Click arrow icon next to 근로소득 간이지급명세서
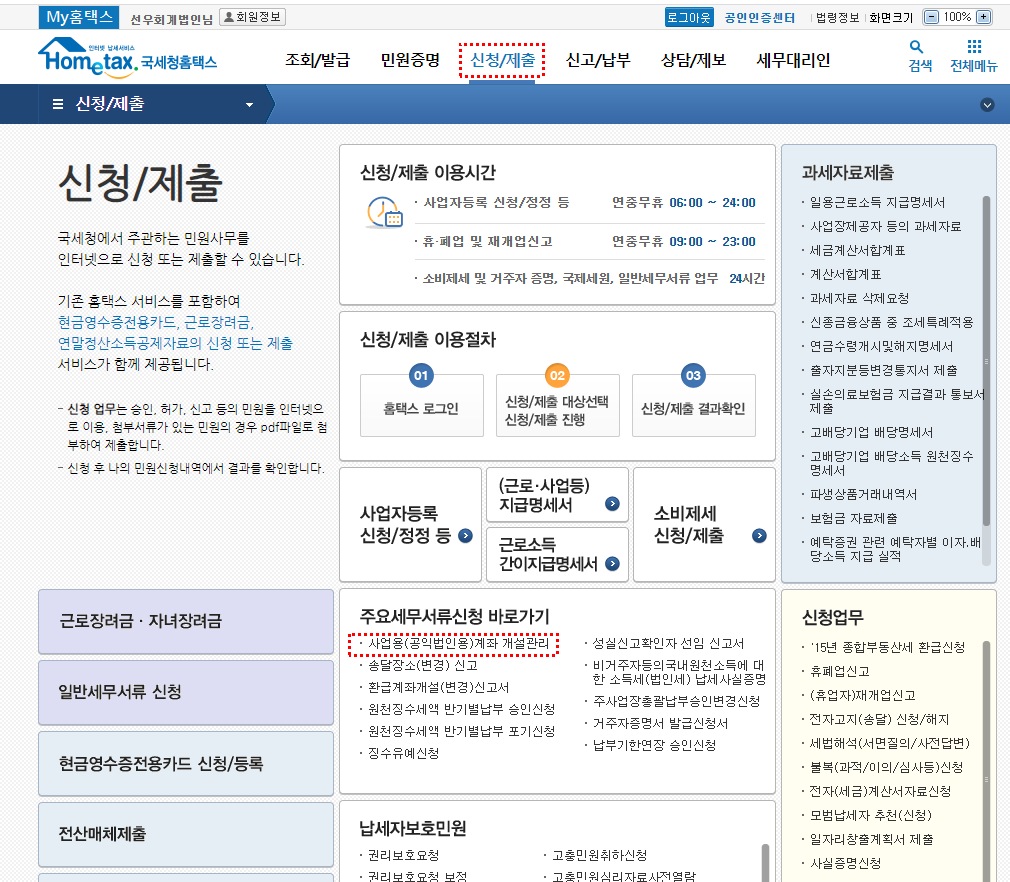 612,564
